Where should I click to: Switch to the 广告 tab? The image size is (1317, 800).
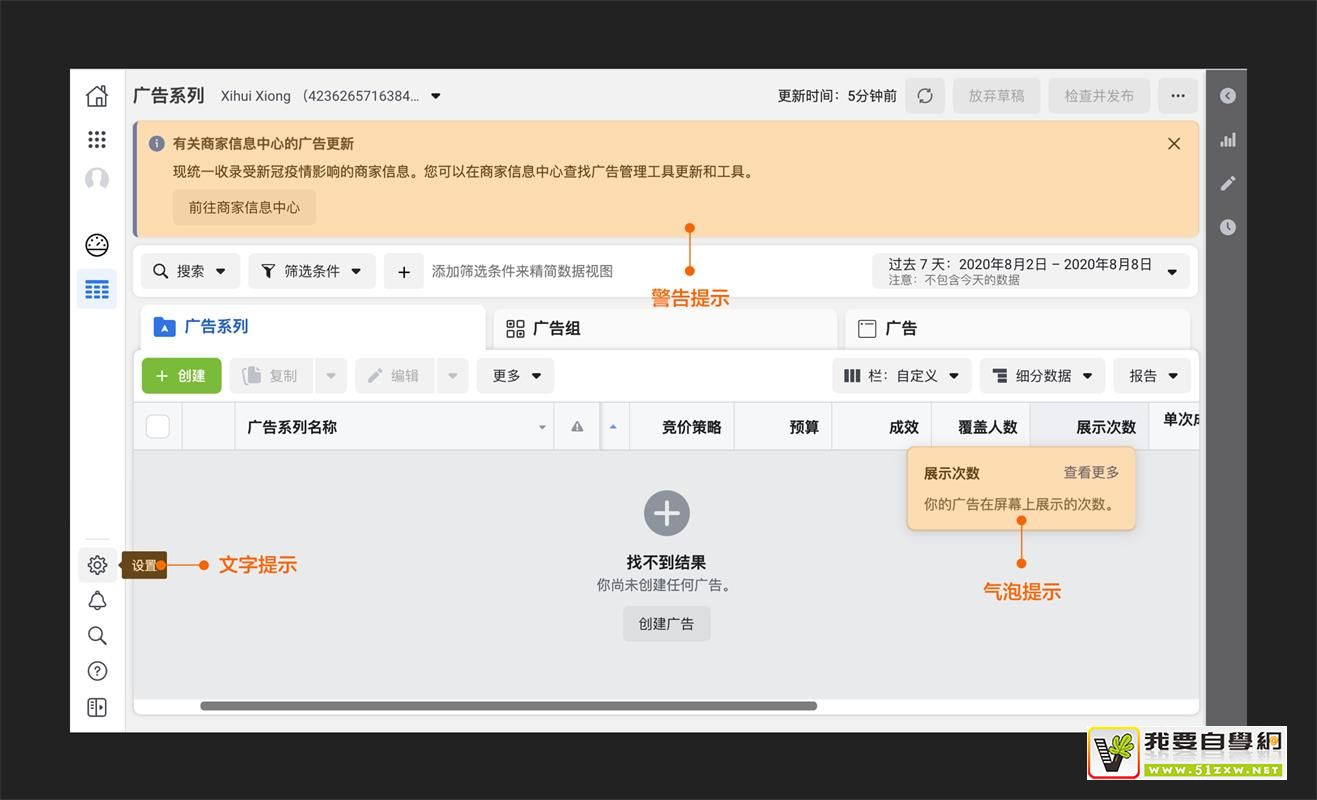(1016, 328)
